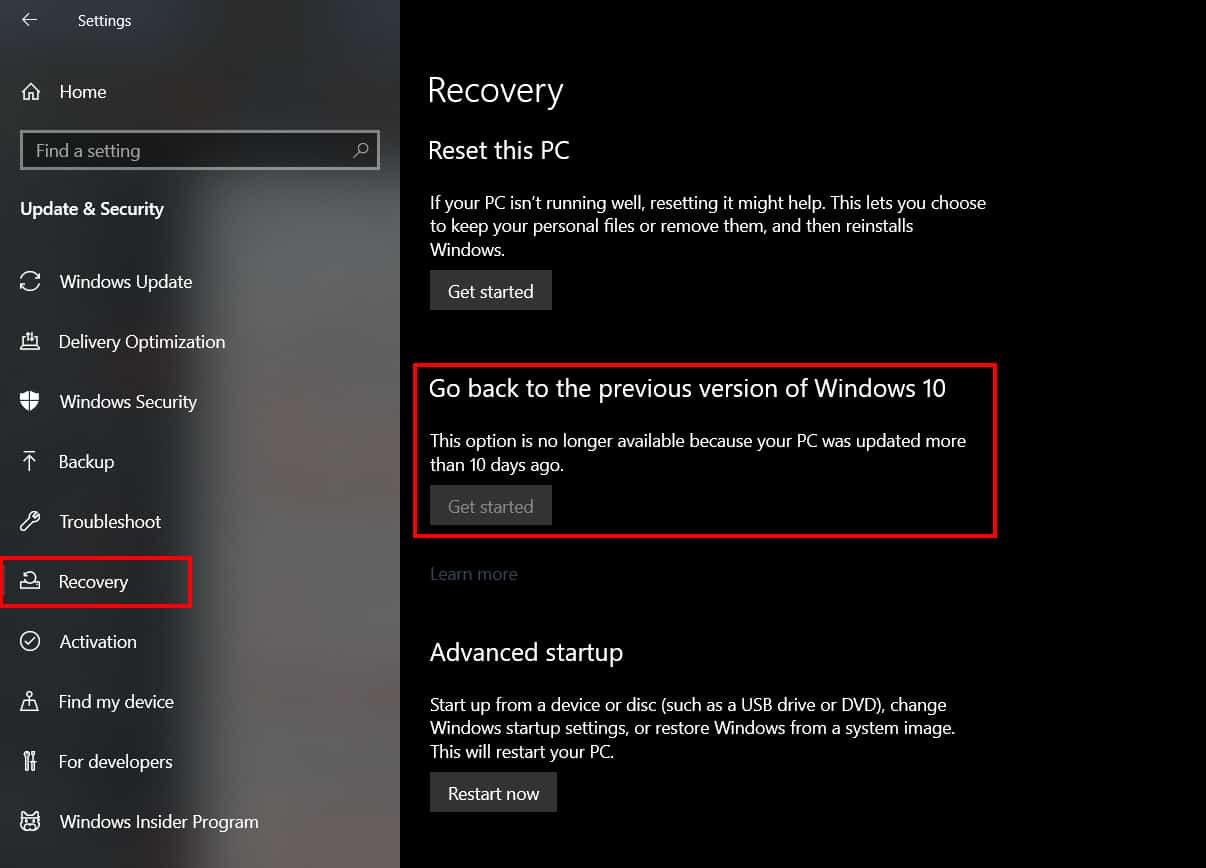The height and width of the screenshot is (868, 1206).
Task: Select the Backup settings icon
Action: click(x=32, y=461)
